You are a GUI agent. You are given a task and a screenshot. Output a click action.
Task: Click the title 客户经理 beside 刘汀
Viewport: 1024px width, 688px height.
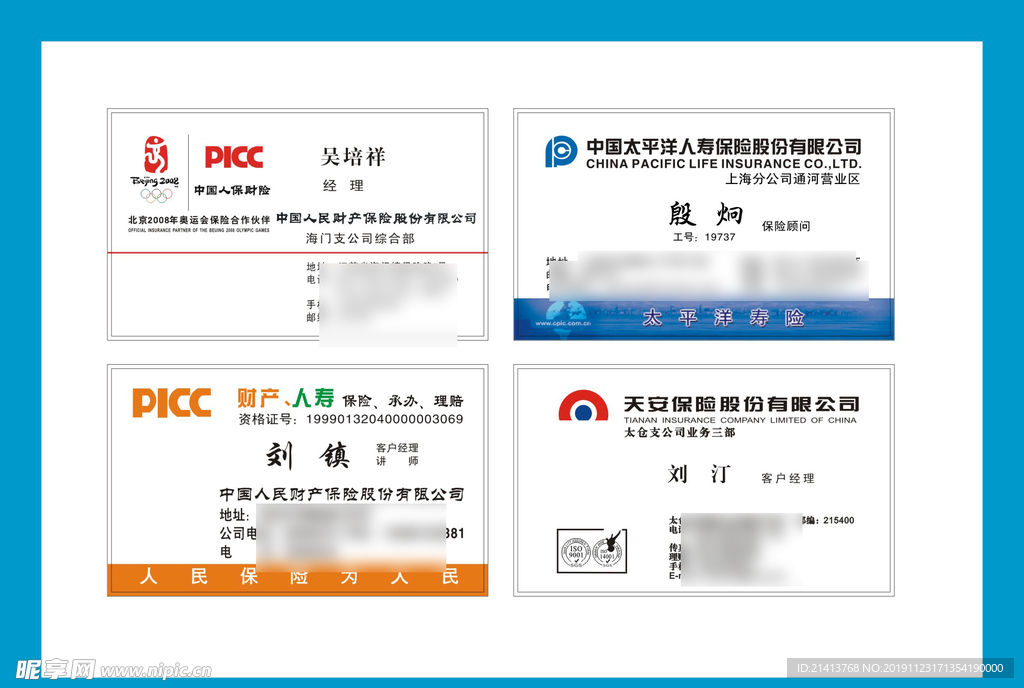[x=788, y=478]
